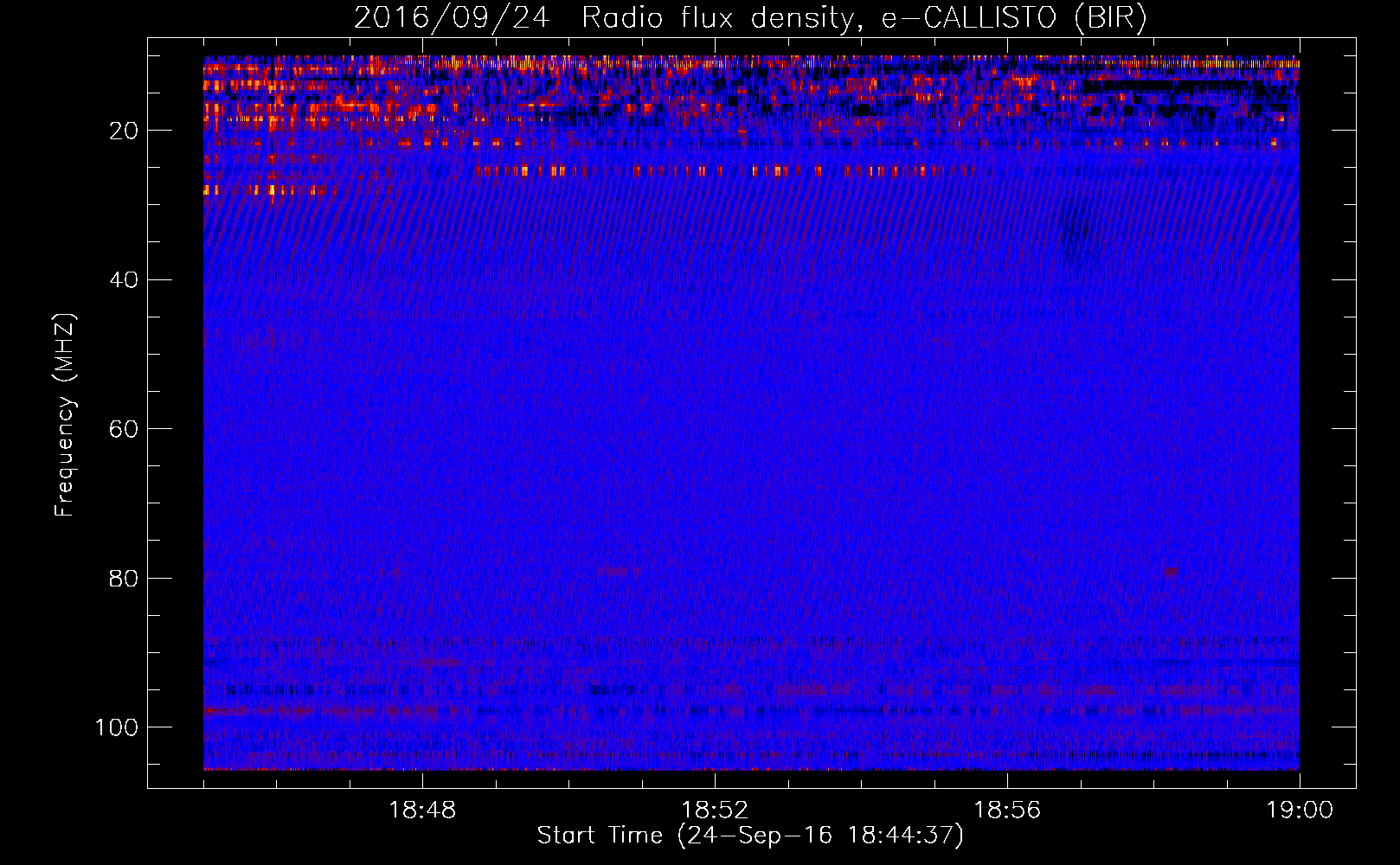Click the y-axis tick label '100'
Image resolution: width=1400 pixels, height=865 pixels.
coord(117,727)
